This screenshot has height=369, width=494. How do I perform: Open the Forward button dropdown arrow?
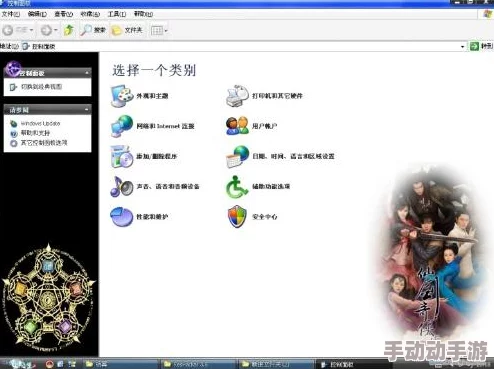[x=56, y=30]
